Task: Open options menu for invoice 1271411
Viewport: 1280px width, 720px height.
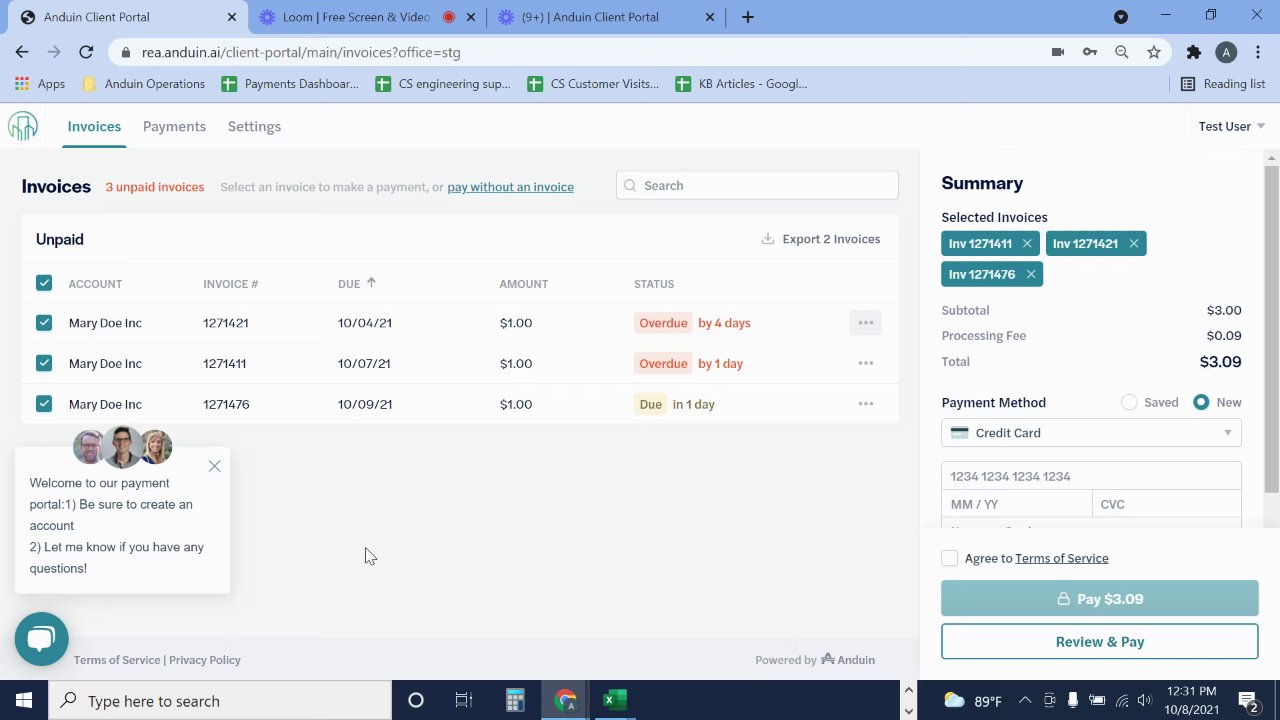Action: (x=866, y=363)
